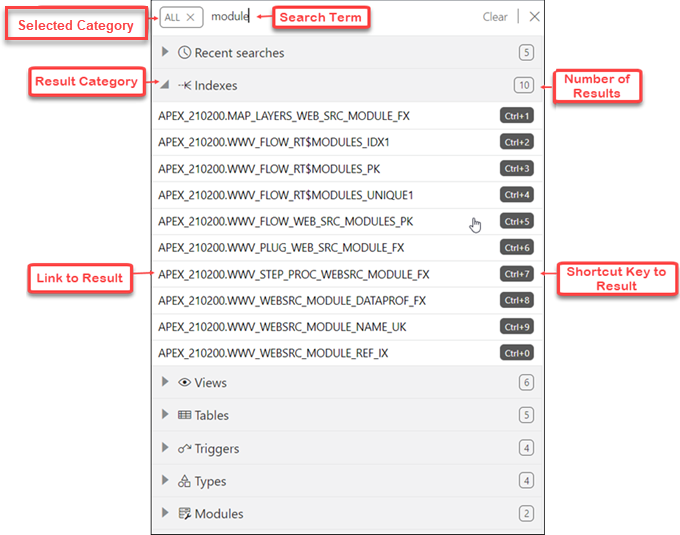Open APEX_210200.MAP_LAYERS_WEB_SRC_MODULE_FX result
This screenshot has height=535, width=680.
click(284, 116)
